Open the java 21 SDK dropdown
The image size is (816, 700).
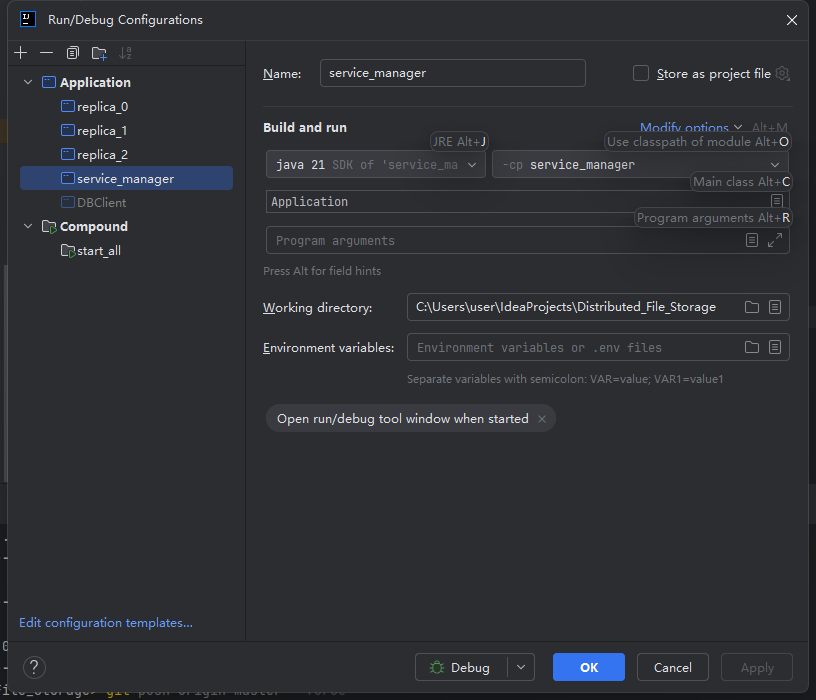point(375,164)
